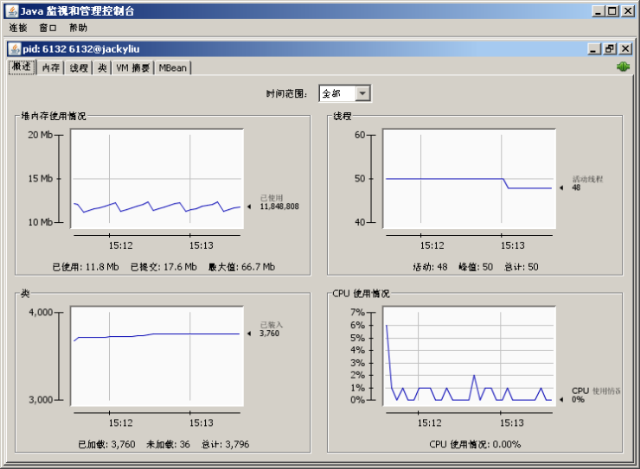Click the classes loaded chart
Viewport: 640px width, 469px height.
(157, 356)
